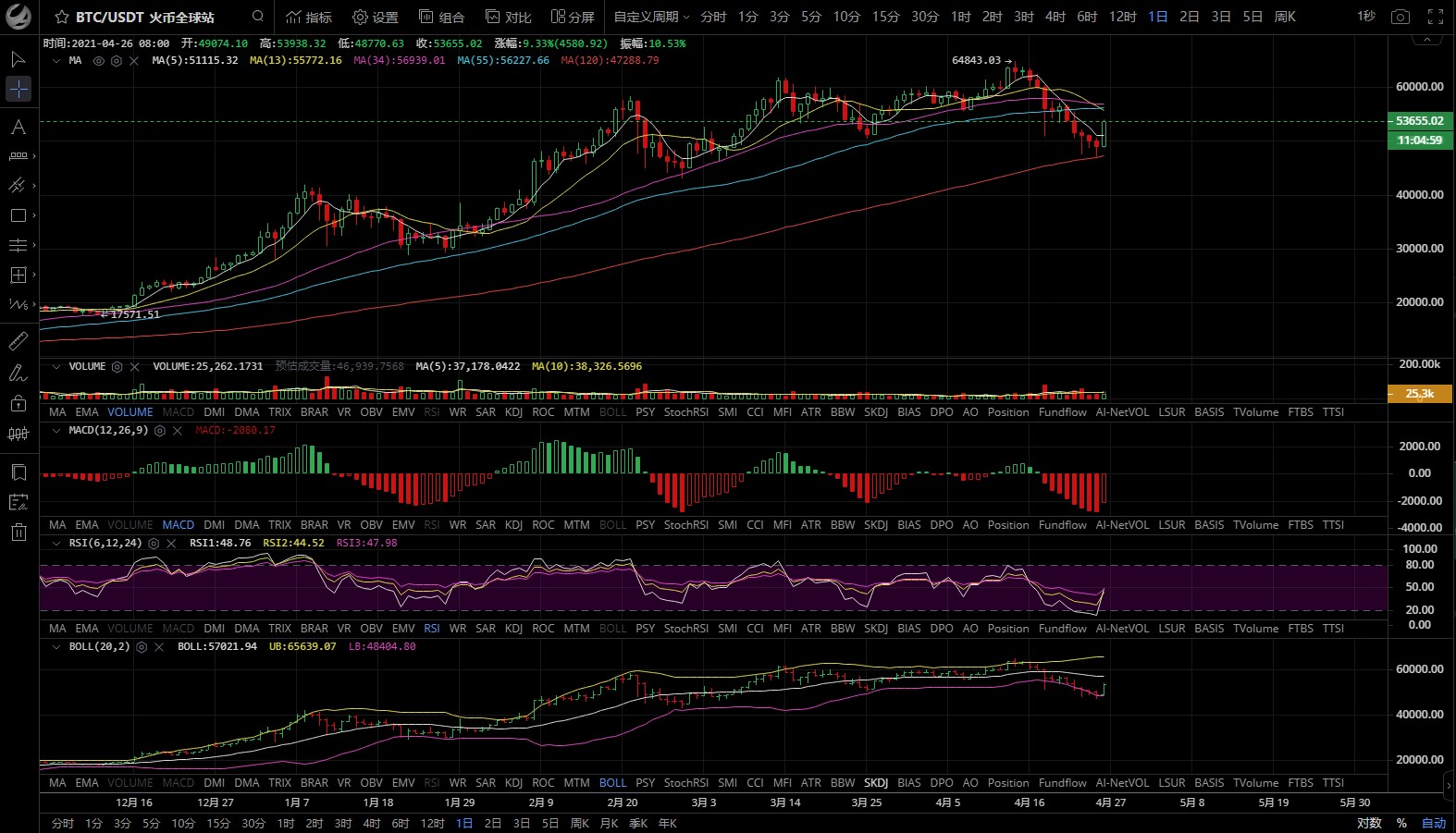The height and width of the screenshot is (833, 1456).
Task: Switch to the 4时 timeframe in top bar
Action: (x=1055, y=17)
